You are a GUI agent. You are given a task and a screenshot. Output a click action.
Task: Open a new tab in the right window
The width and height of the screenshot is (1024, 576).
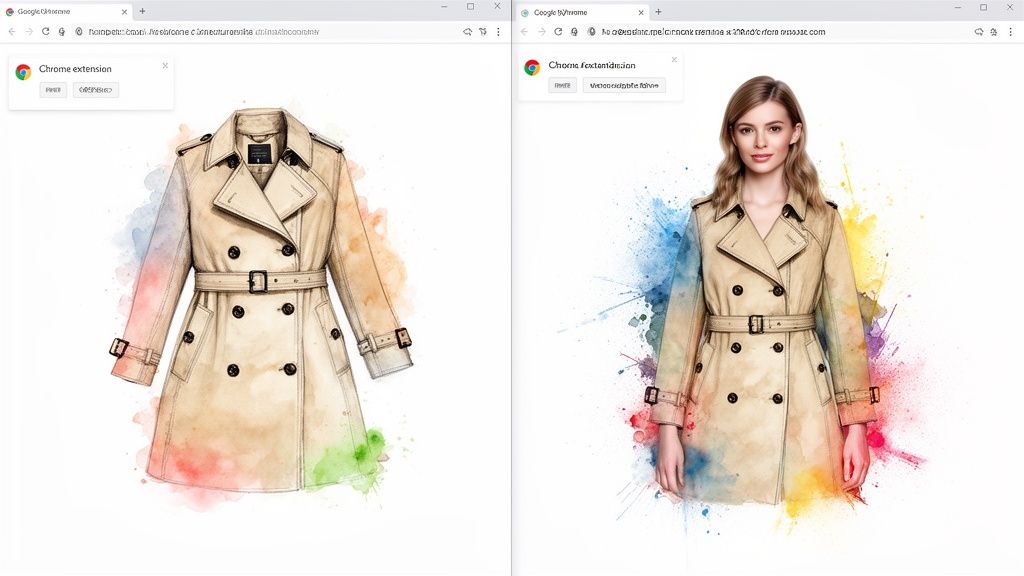click(x=658, y=12)
